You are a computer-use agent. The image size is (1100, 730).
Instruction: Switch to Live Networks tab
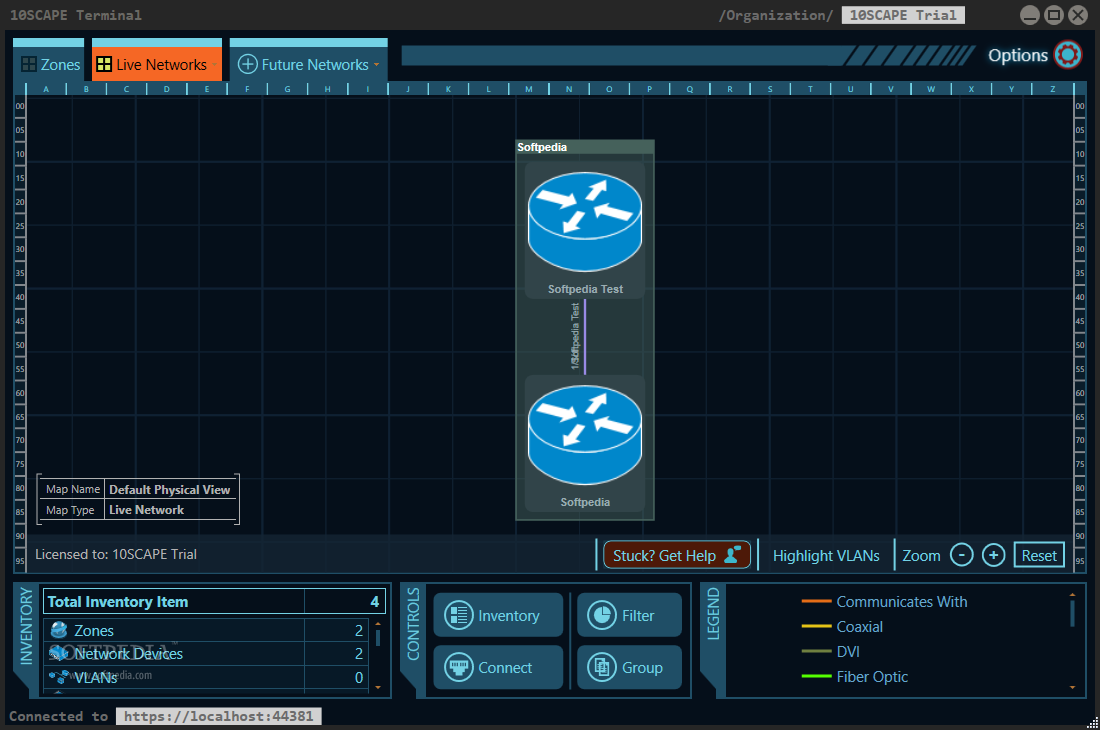click(x=156, y=60)
